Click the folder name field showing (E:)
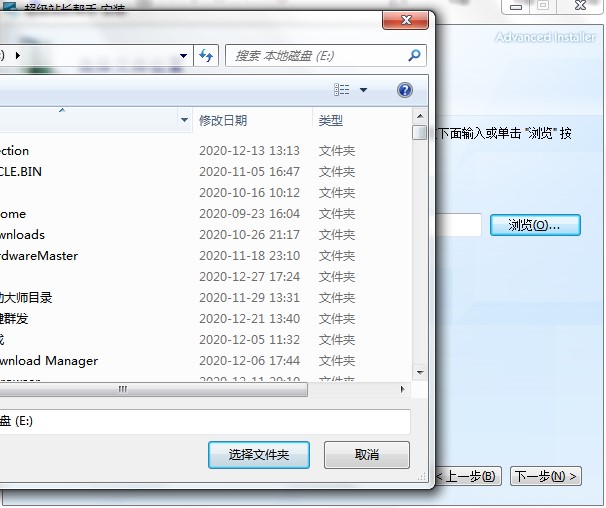The width and height of the screenshot is (606, 508). click(205, 421)
